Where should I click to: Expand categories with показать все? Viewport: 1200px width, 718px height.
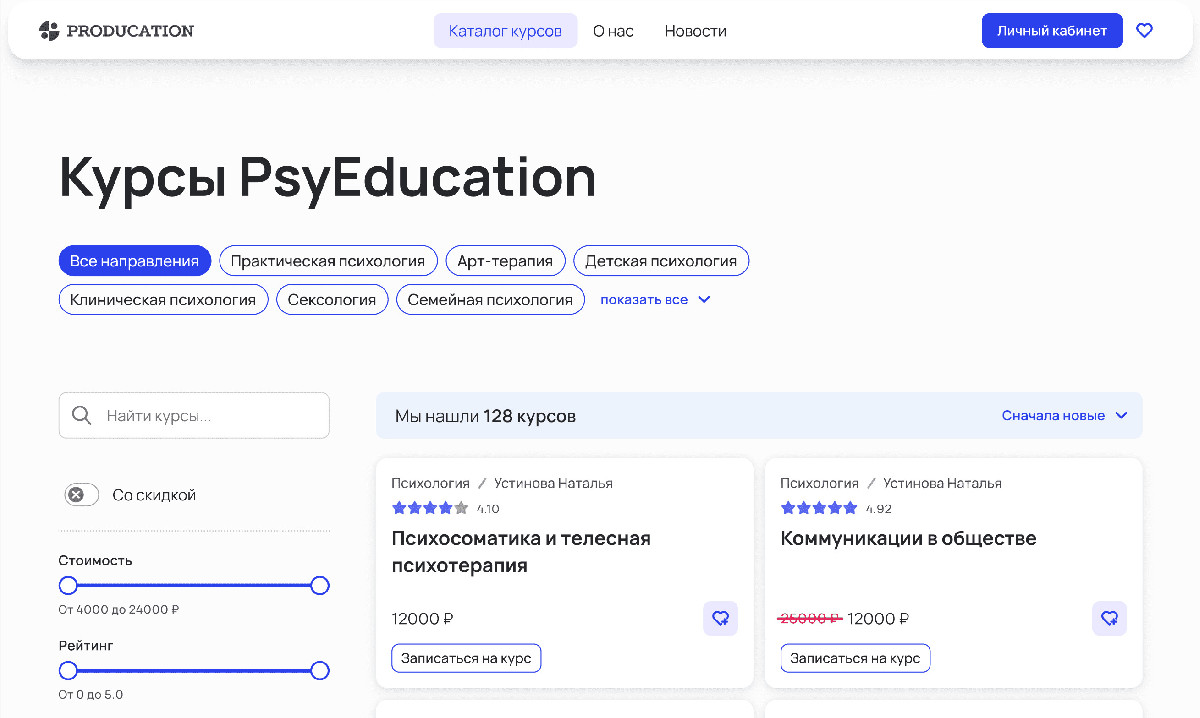click(656, 299)
